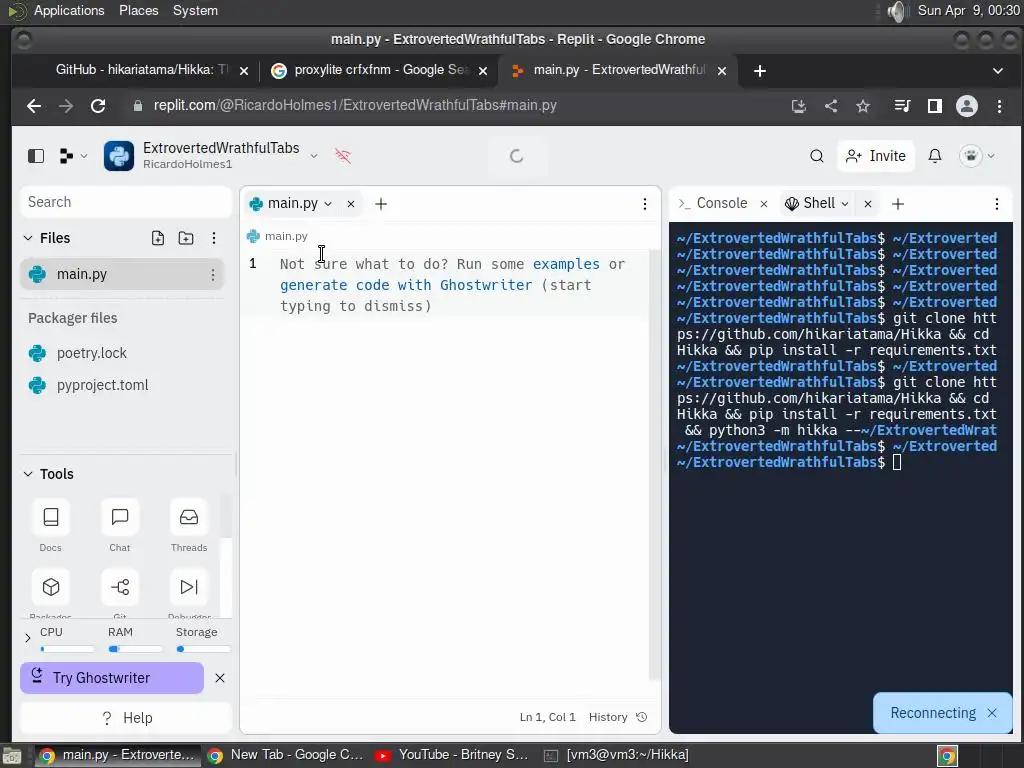Open a new Chrome tab
Screen dimensions: 1024x768
(760, 71)
